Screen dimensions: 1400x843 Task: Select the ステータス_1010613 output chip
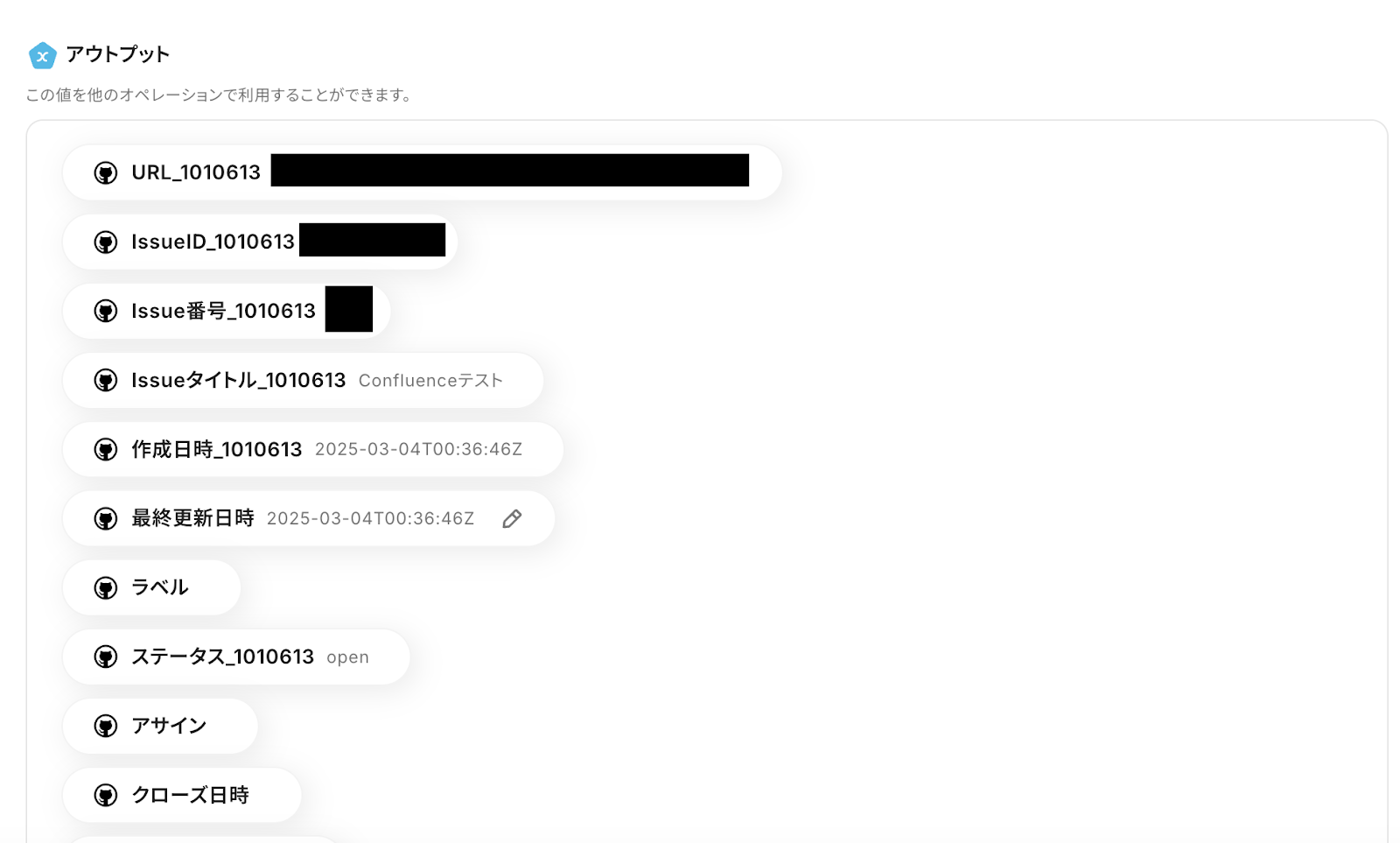click(236, 657)
